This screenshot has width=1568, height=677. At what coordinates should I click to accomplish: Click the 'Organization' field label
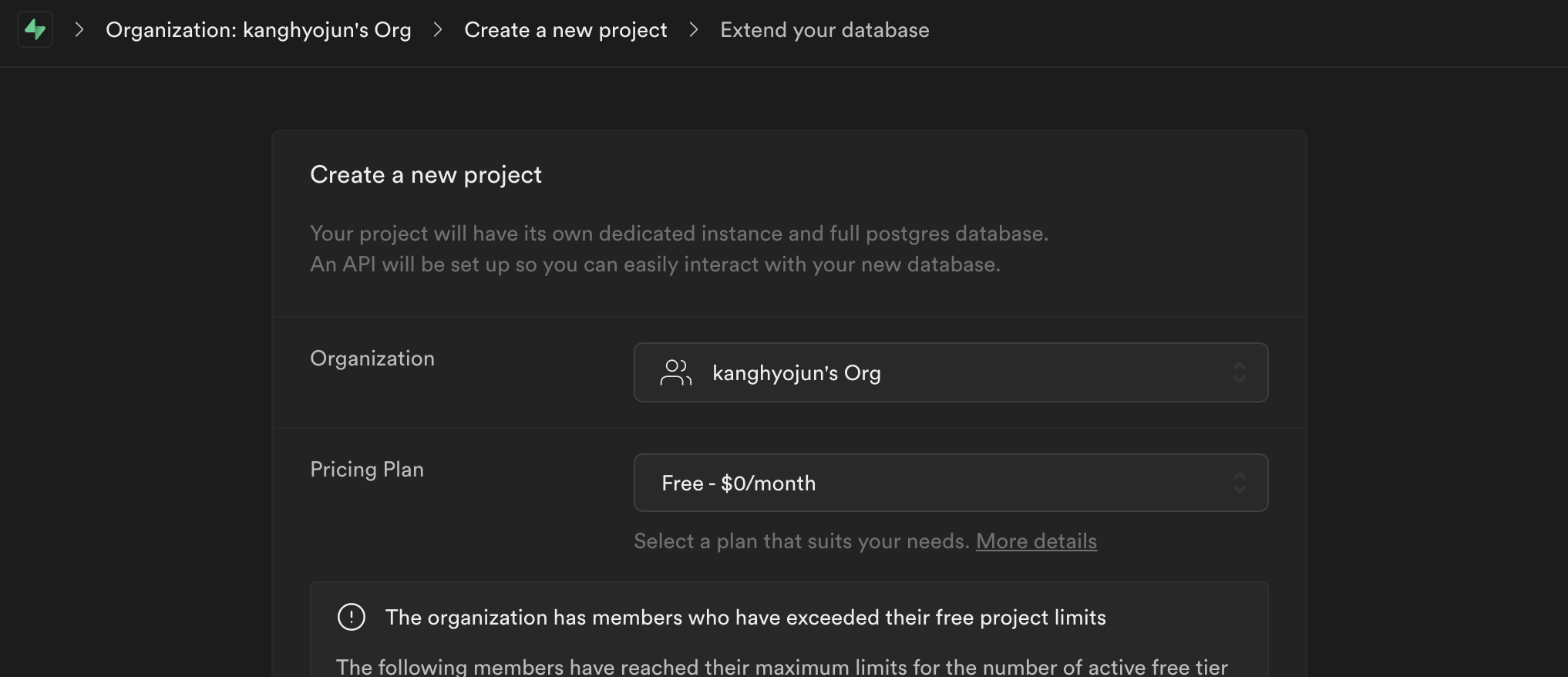pyautogui.click(x=372, y=359)
